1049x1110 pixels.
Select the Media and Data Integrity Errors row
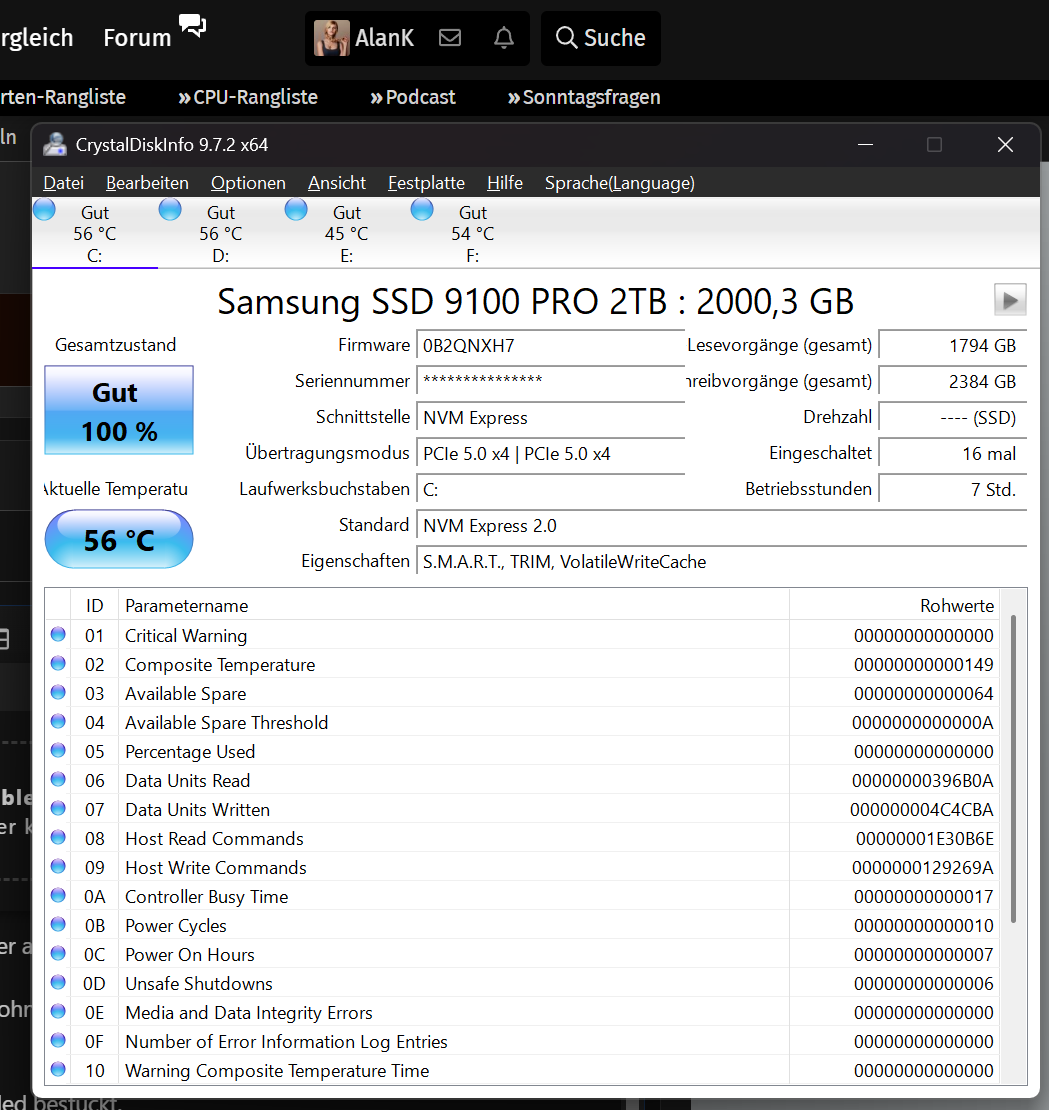coord(522,1013)
